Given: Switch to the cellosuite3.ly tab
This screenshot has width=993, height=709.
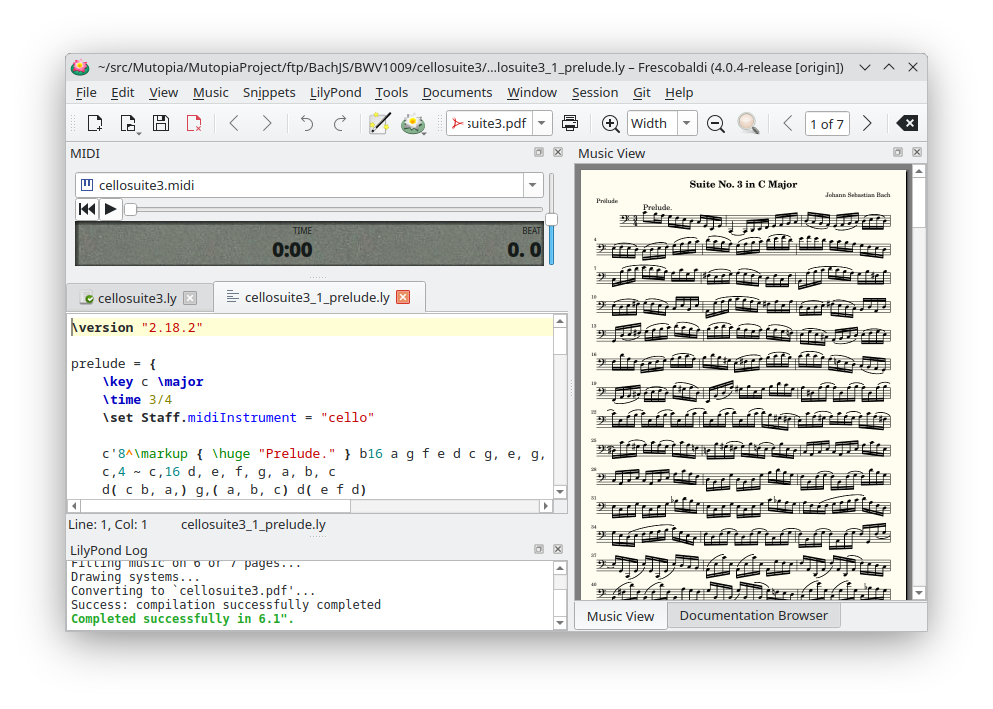Looking at the screenshot, I should pyautogui.click(x=136, y=298).
